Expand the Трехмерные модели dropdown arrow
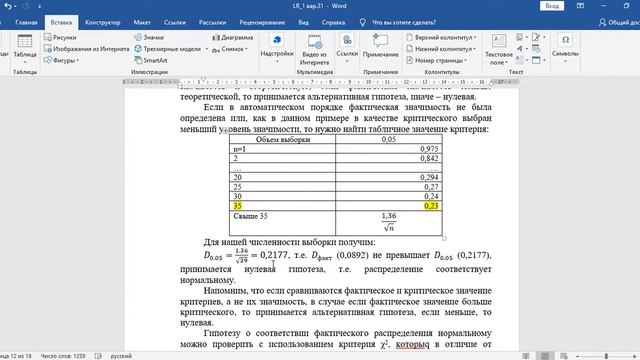Viewport: 640px width, 360px height. coord(207,49)
